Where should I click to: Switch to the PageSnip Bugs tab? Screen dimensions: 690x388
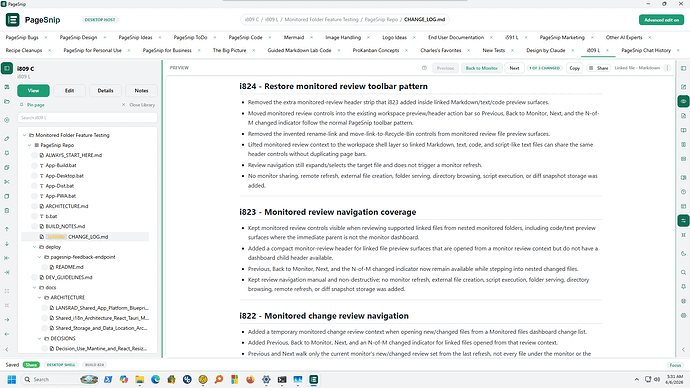22,37
